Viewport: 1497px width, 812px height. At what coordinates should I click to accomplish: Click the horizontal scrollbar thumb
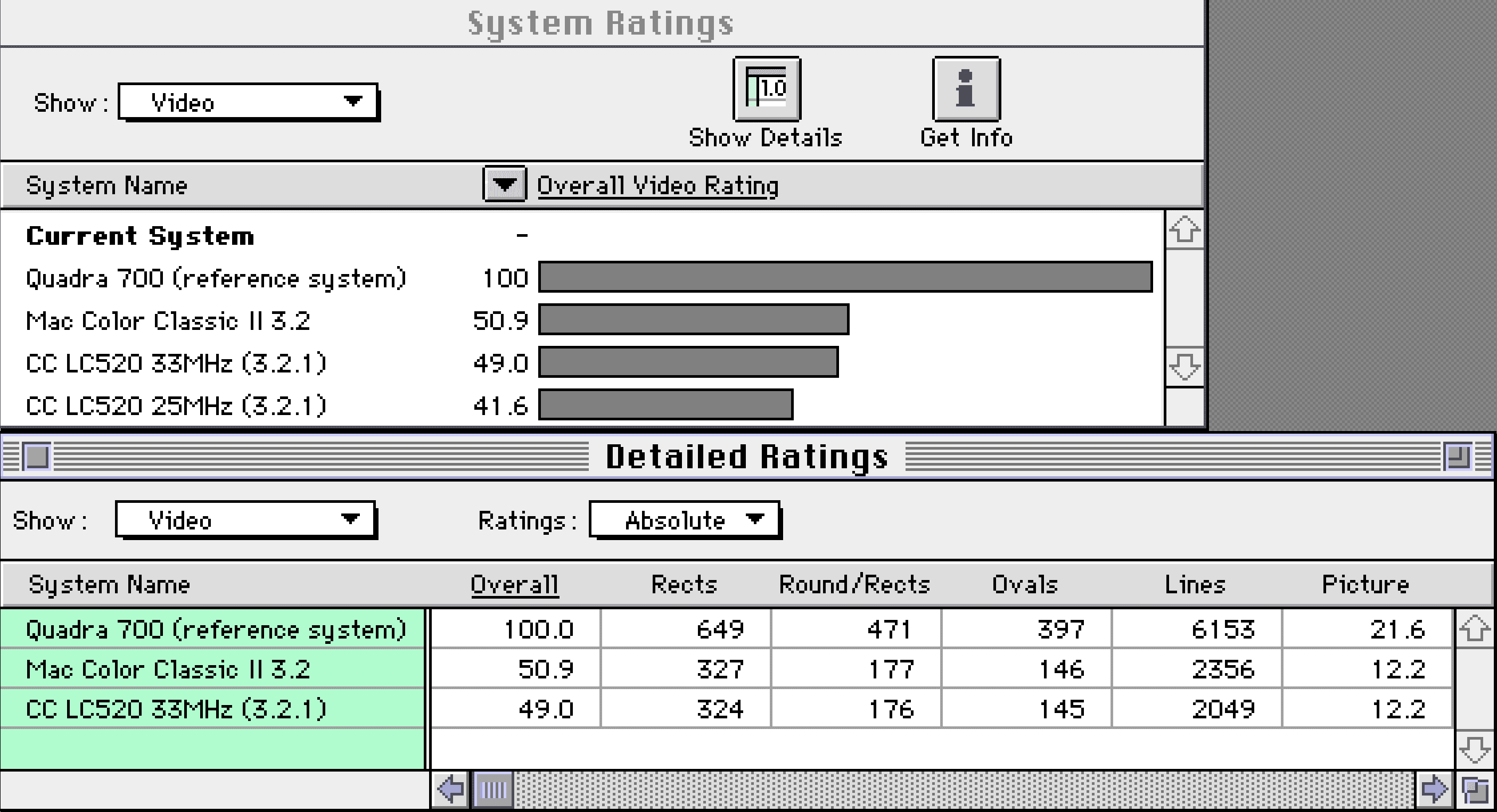[x=493, y=790]
